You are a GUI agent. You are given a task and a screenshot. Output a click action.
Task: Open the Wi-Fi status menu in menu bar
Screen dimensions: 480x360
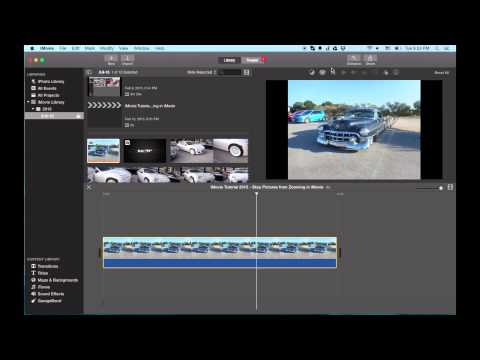(369, 48)
